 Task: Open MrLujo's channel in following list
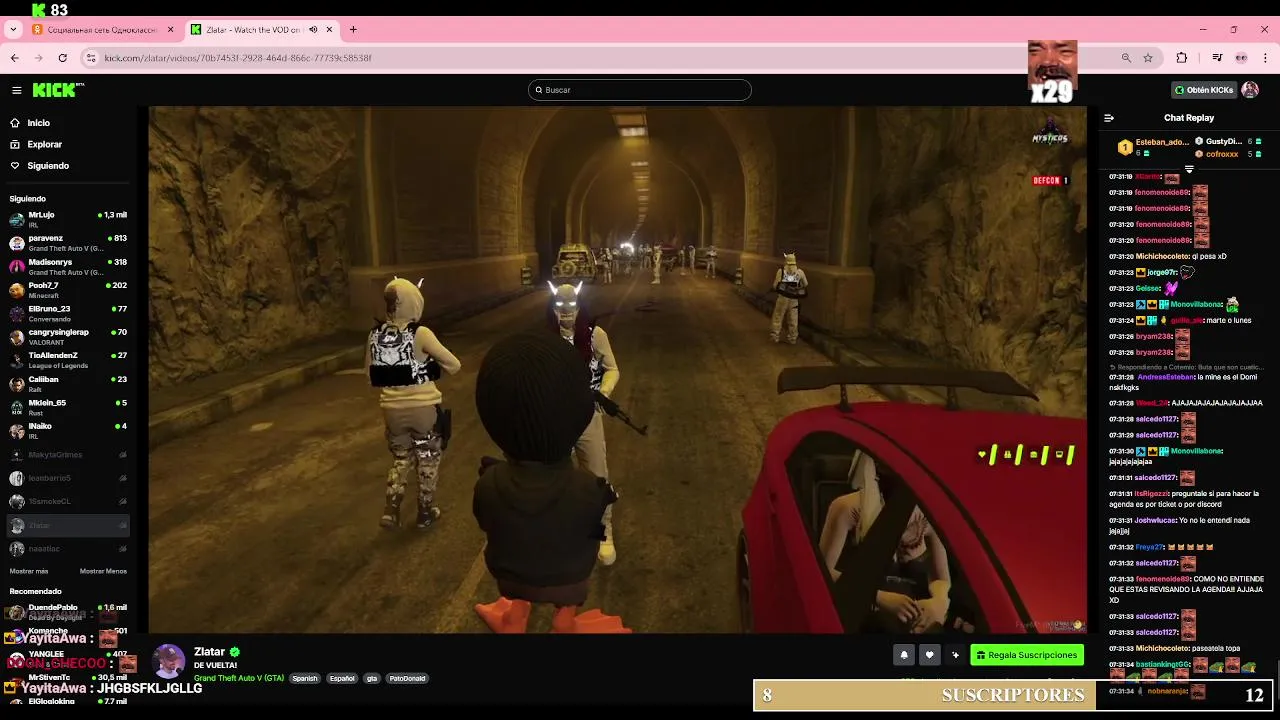click(68, 219)
